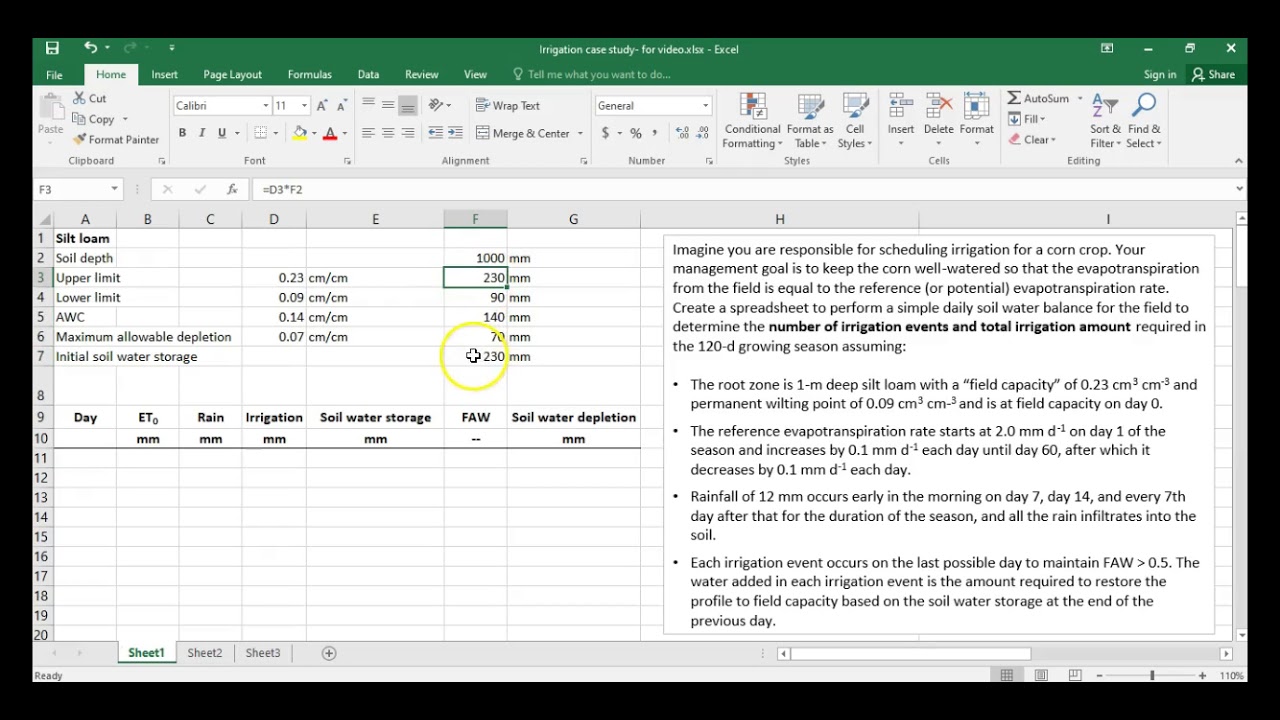Toggle Merge & Center
The height and width of the screenshot is (720, 1280).
click(523, 133)
